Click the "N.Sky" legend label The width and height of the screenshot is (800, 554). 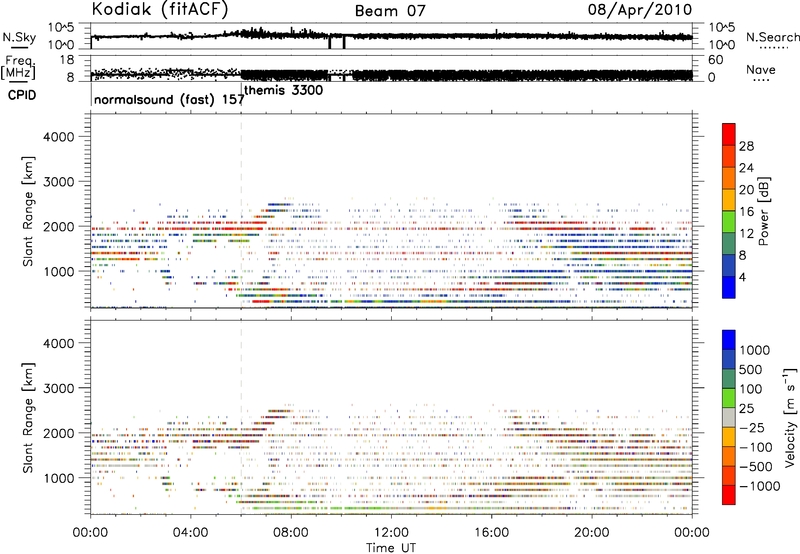(19, 37)
